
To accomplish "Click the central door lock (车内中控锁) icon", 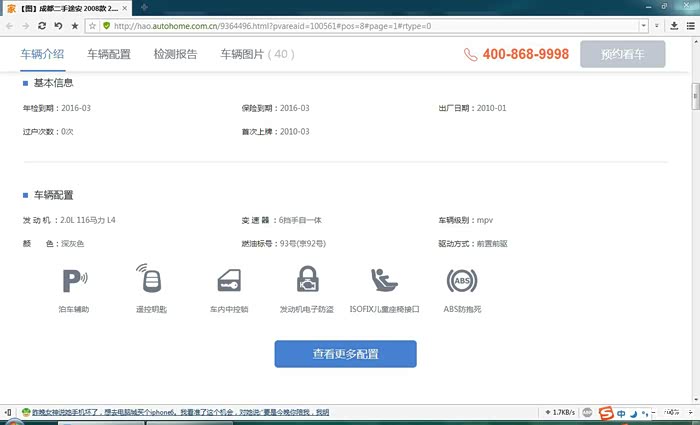I will (229, 281).
